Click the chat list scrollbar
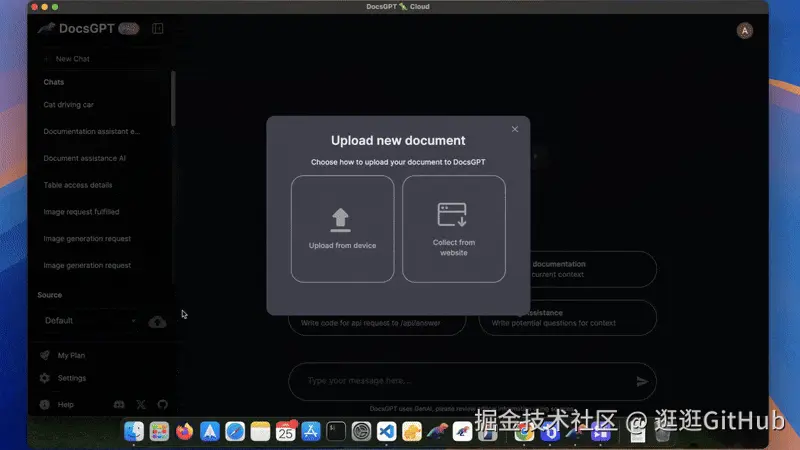This screenshot has height=450, width=800. click(x=173, y=98)
